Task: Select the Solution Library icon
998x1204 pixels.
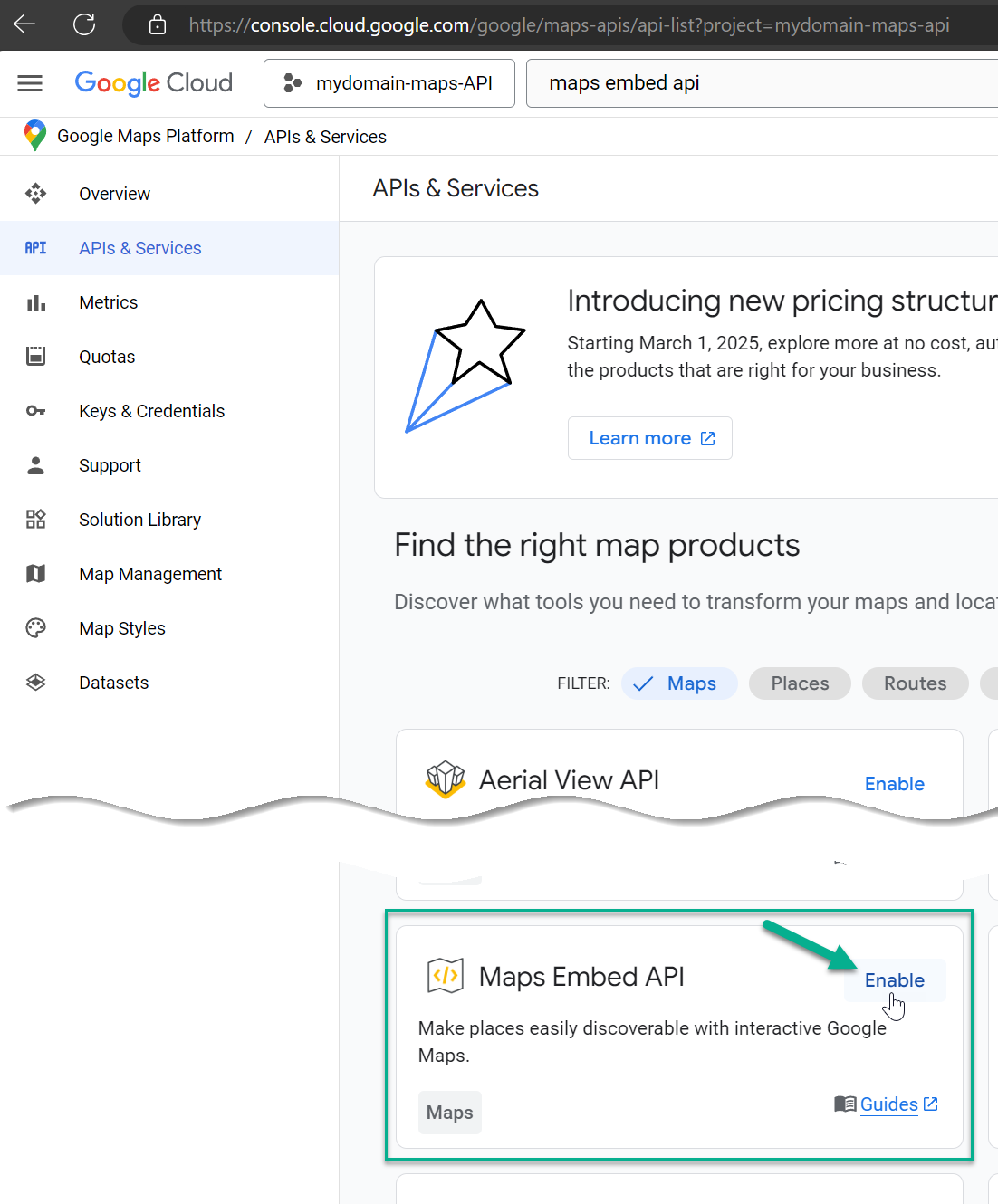Action: click(x=35, y=520)
